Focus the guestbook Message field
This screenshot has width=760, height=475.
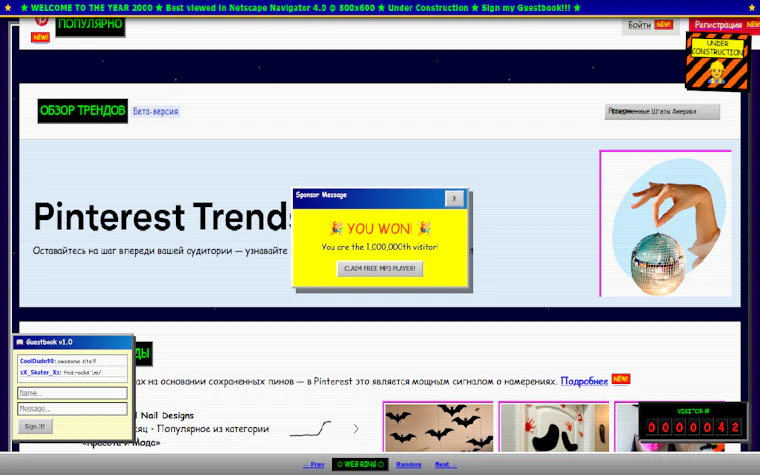72,409
